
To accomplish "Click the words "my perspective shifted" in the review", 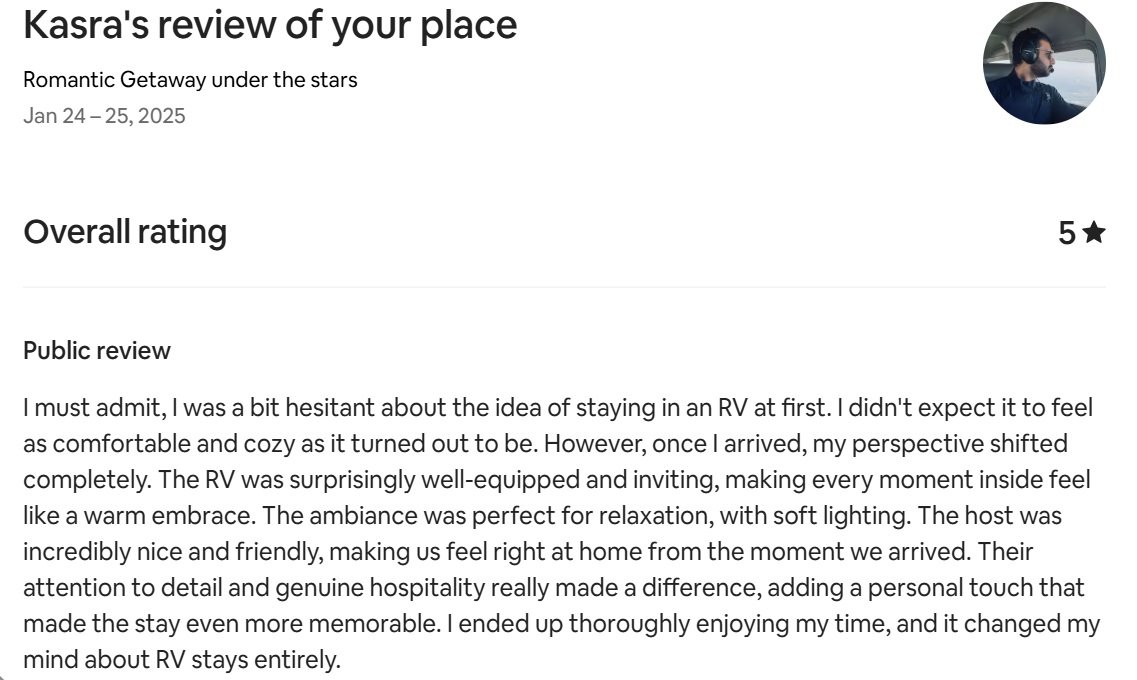I will [940, 444].
